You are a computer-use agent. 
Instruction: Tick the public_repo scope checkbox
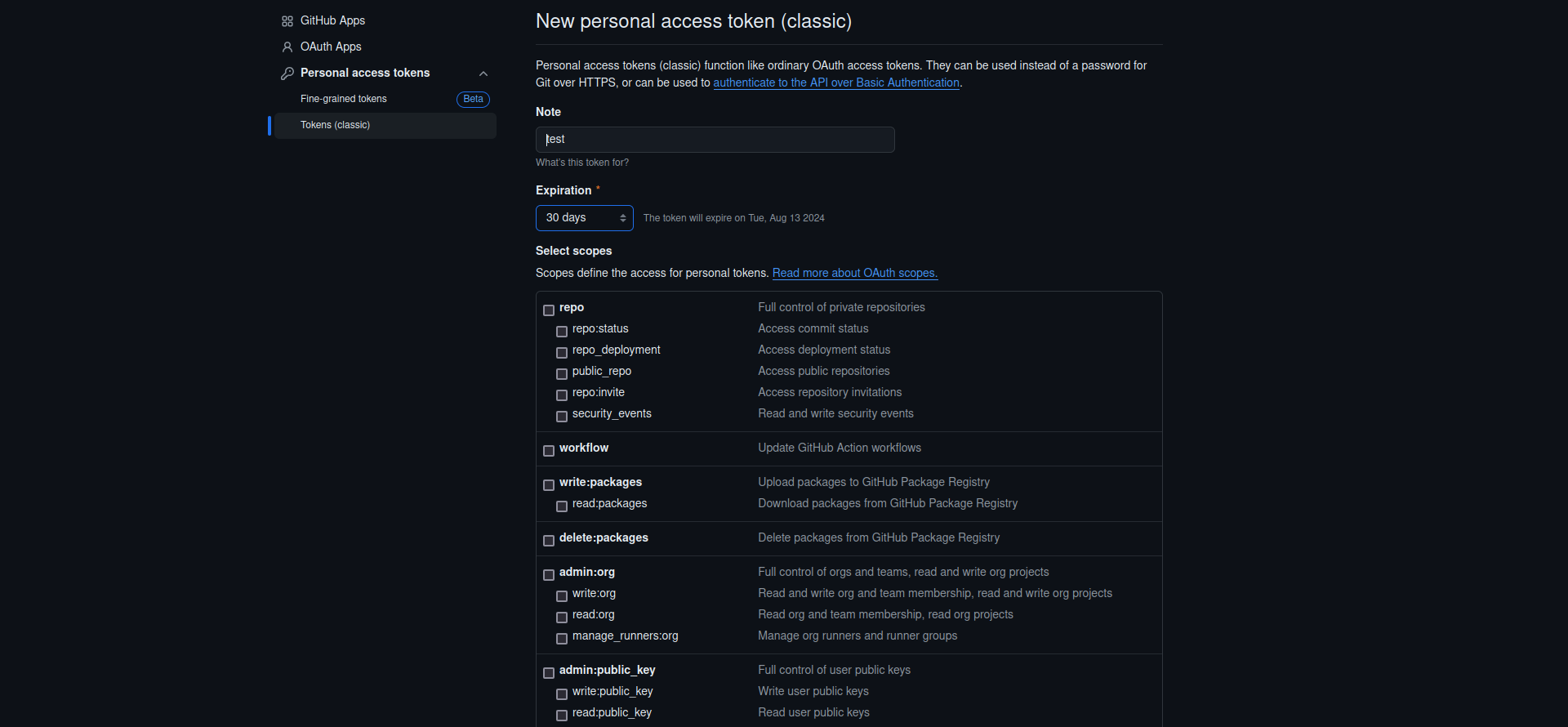point(562,374)
